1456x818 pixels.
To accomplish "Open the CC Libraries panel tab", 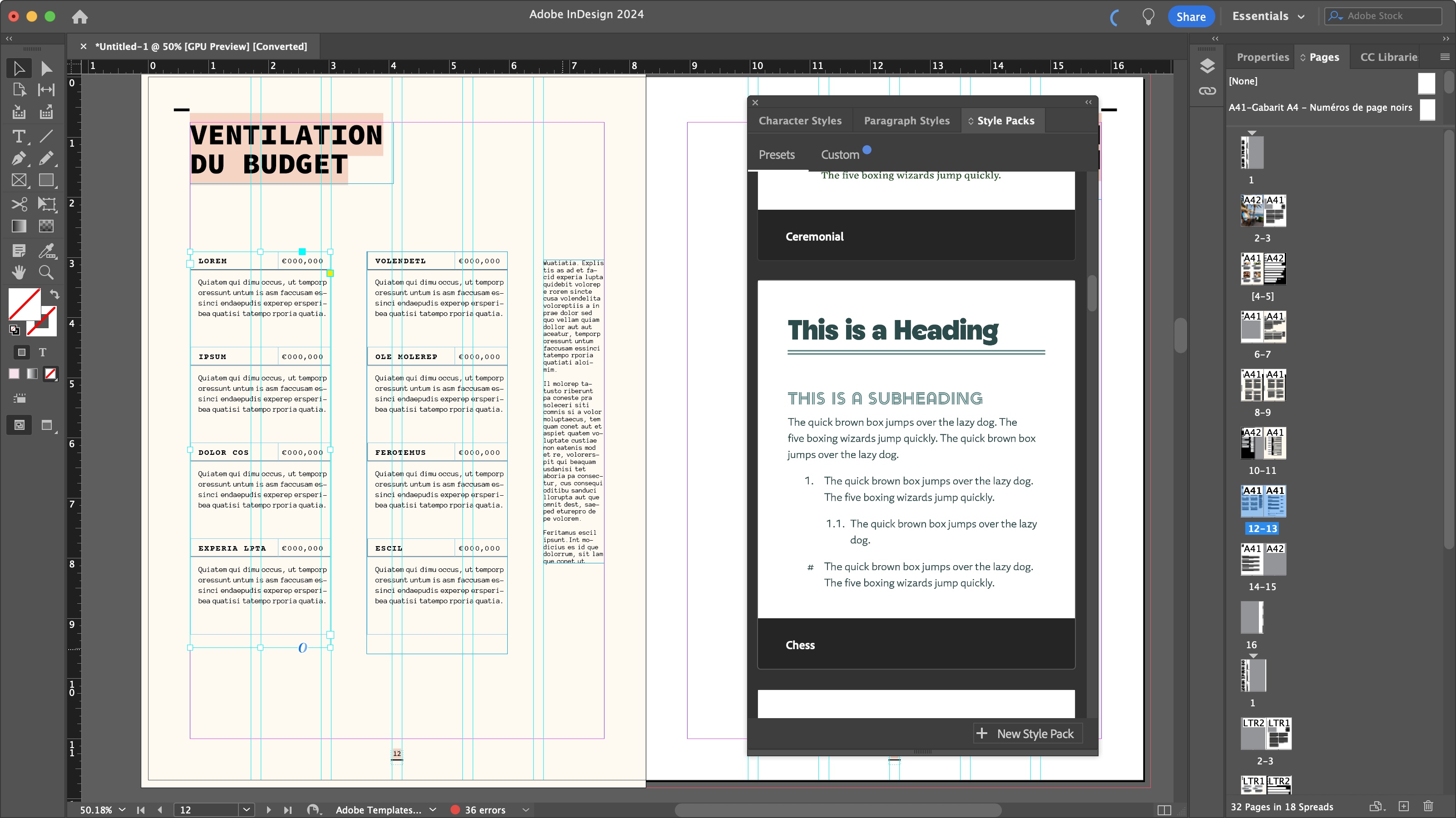I will click(x=1390, y=57).
